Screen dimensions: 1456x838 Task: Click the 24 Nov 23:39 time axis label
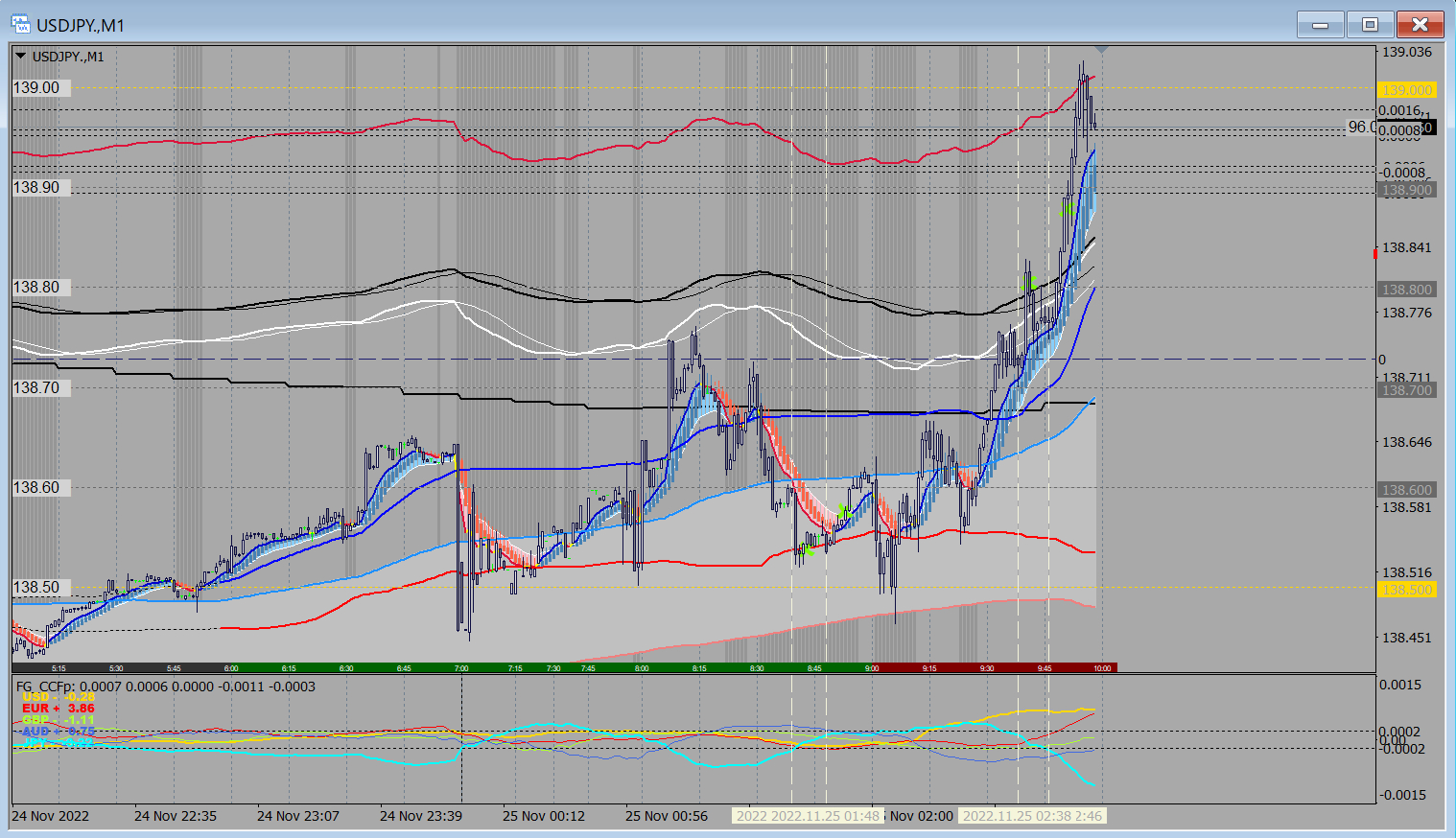pyautogui.click(x=420, y=816)
